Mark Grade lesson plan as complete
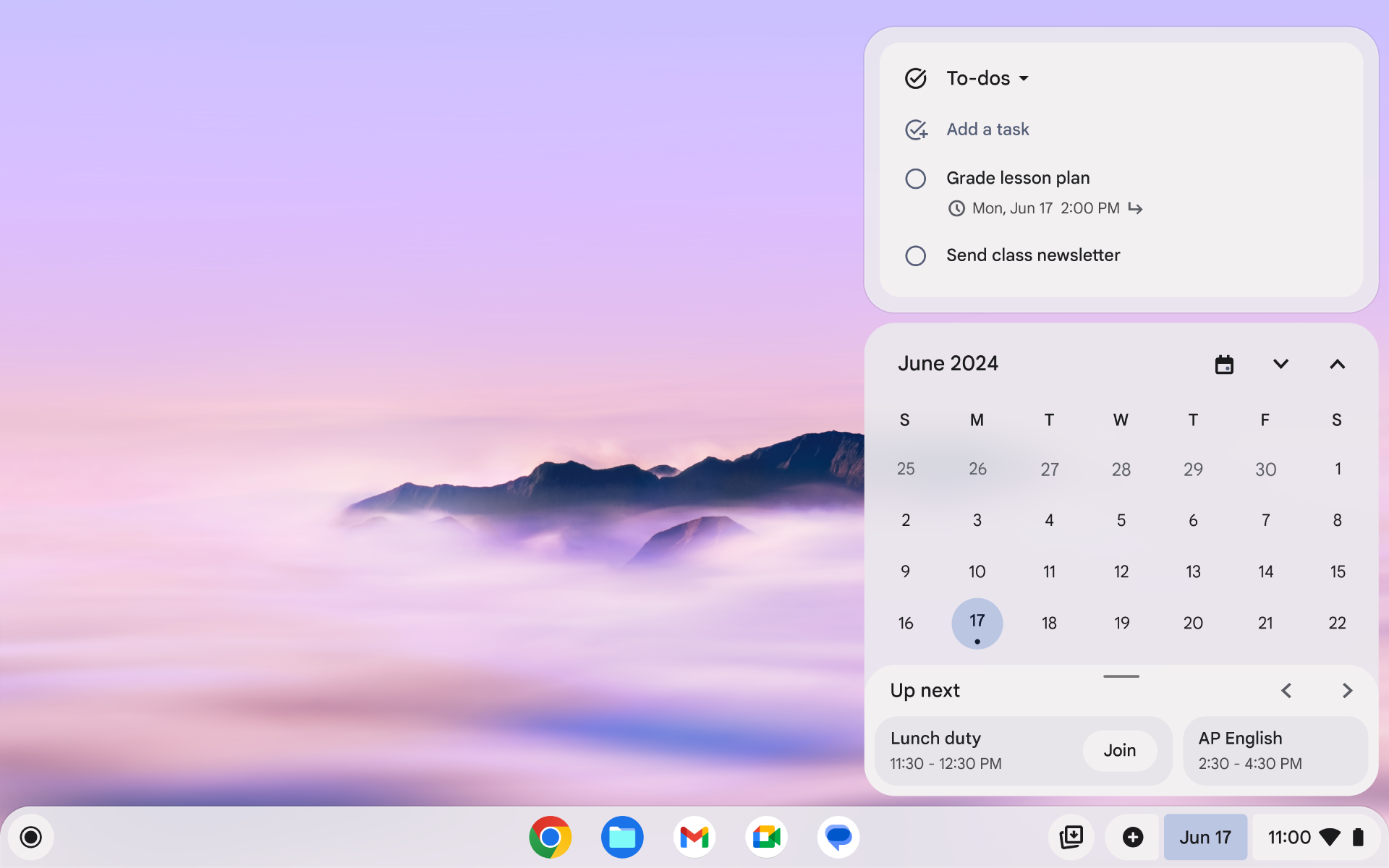 [916, 178]
